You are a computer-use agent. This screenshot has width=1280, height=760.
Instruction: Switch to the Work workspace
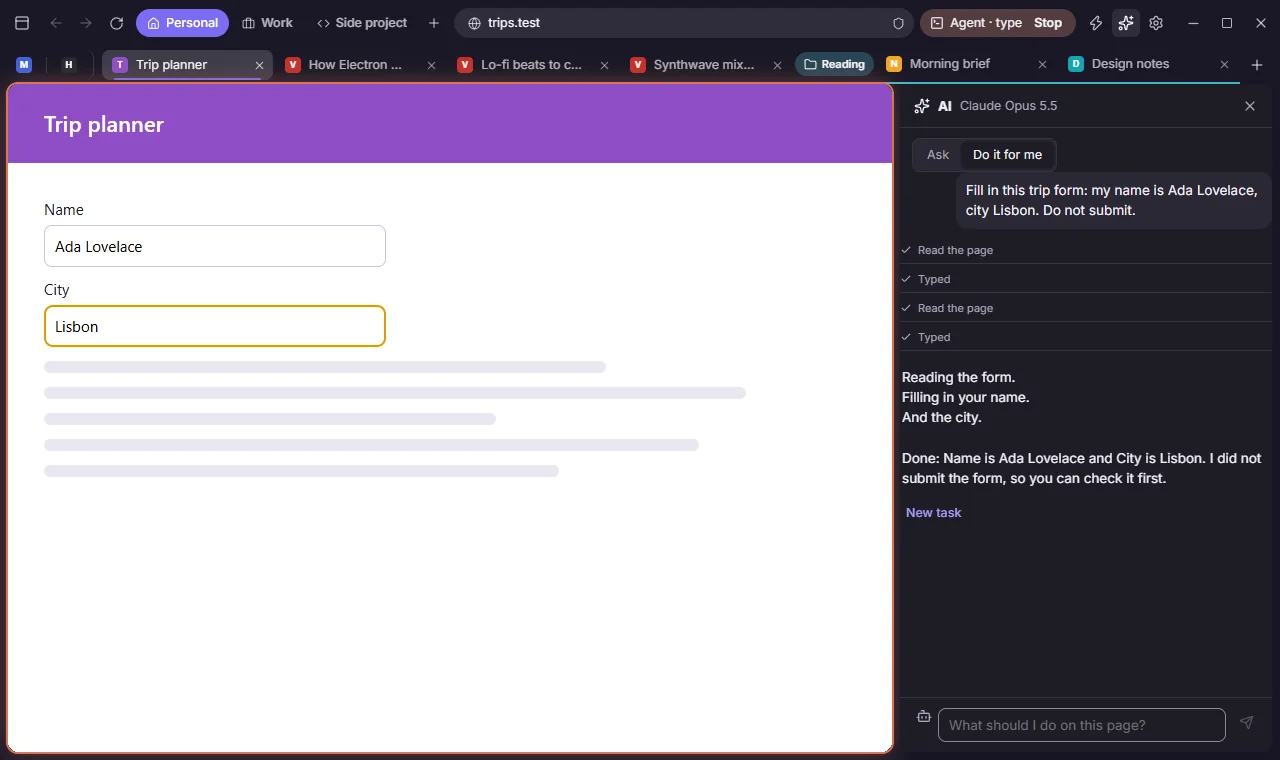pyautogui.click(x=267, y=23)
